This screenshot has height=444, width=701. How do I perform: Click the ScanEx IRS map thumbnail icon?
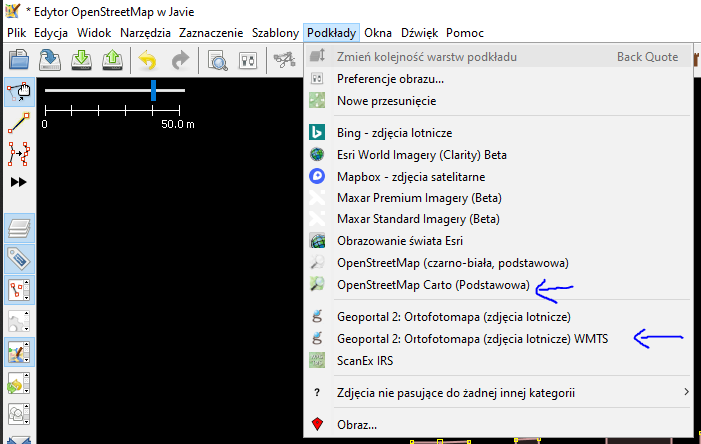[x=317, y=360]
